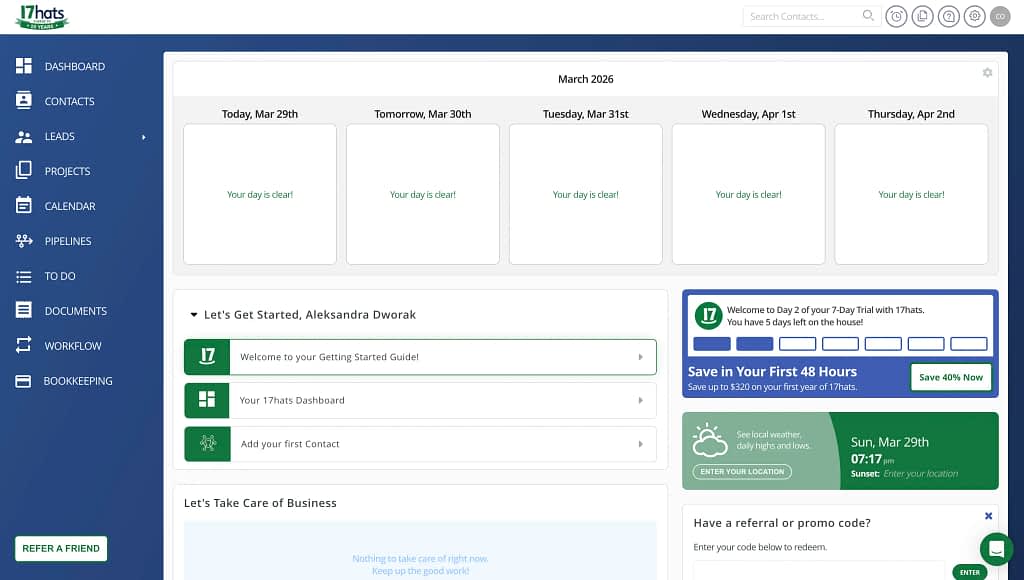Click the Enter Your Location button
The width and height of the screenshot is (1024, 580).
pyautogui.click(x=742, y=472)
